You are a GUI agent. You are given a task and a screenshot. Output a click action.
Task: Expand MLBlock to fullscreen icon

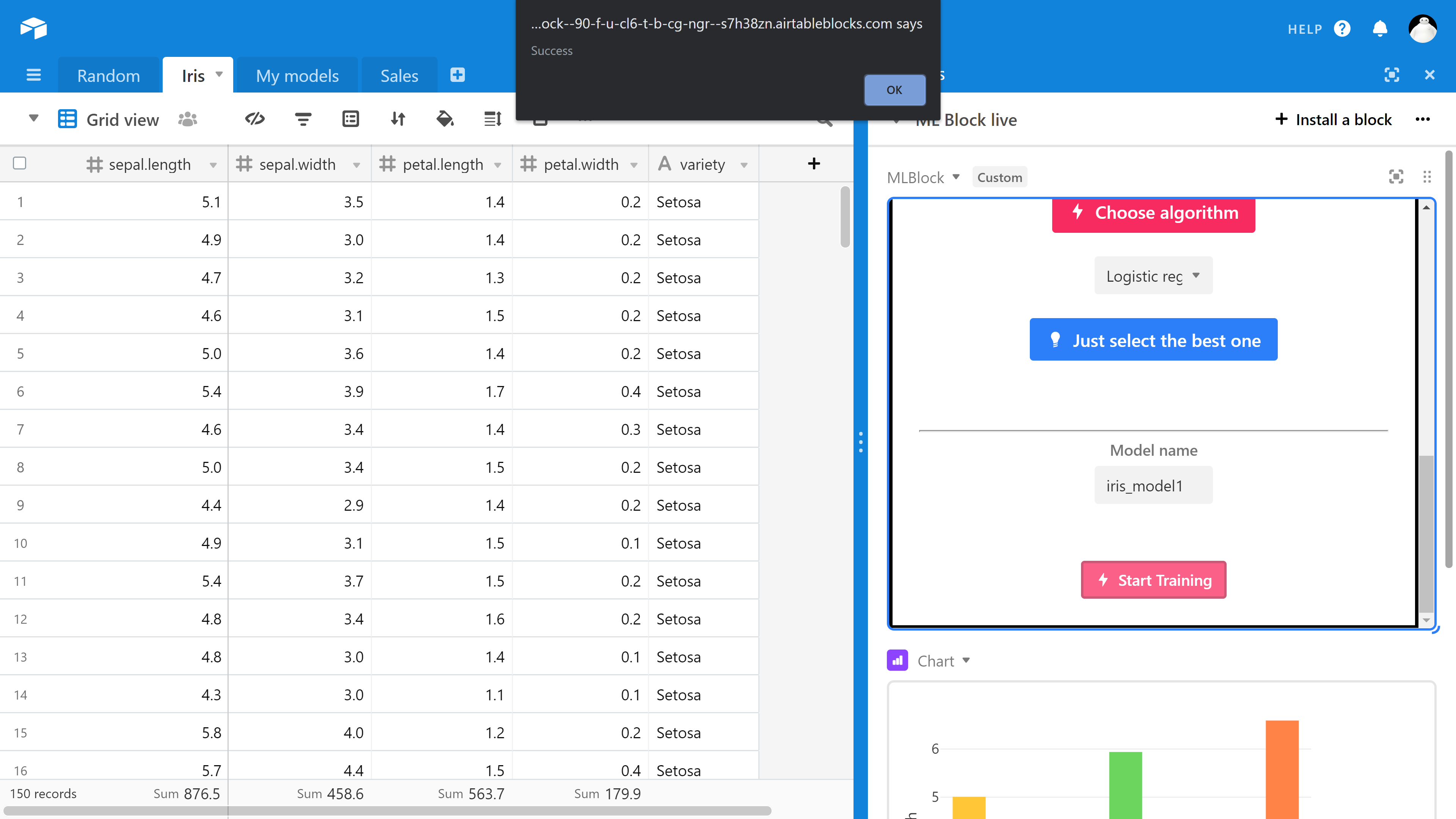(x=1395, y=177)
